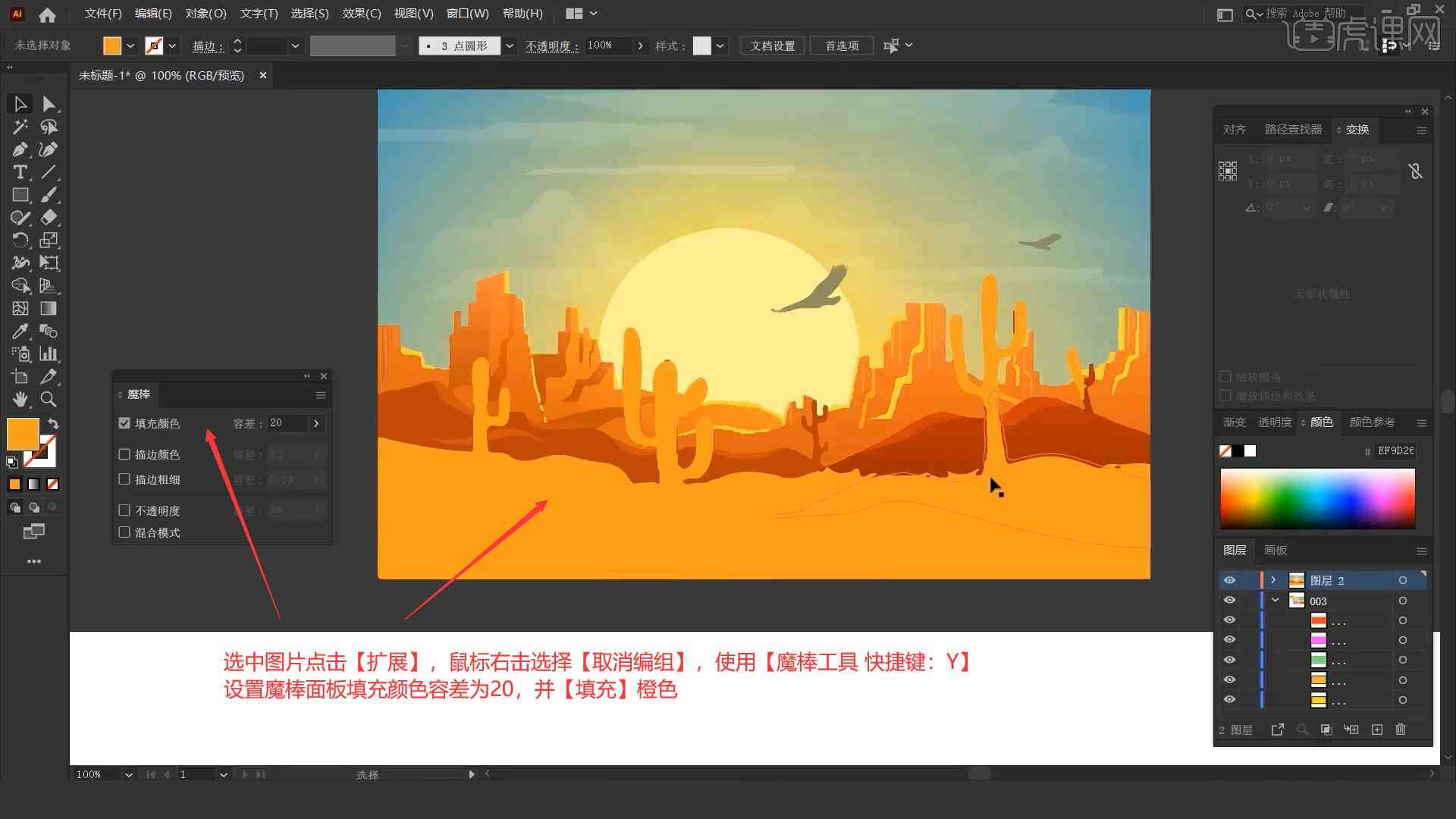Select the Direct Selection tool
This screenshot has height=819, width=1456.
tap(48, 103)
